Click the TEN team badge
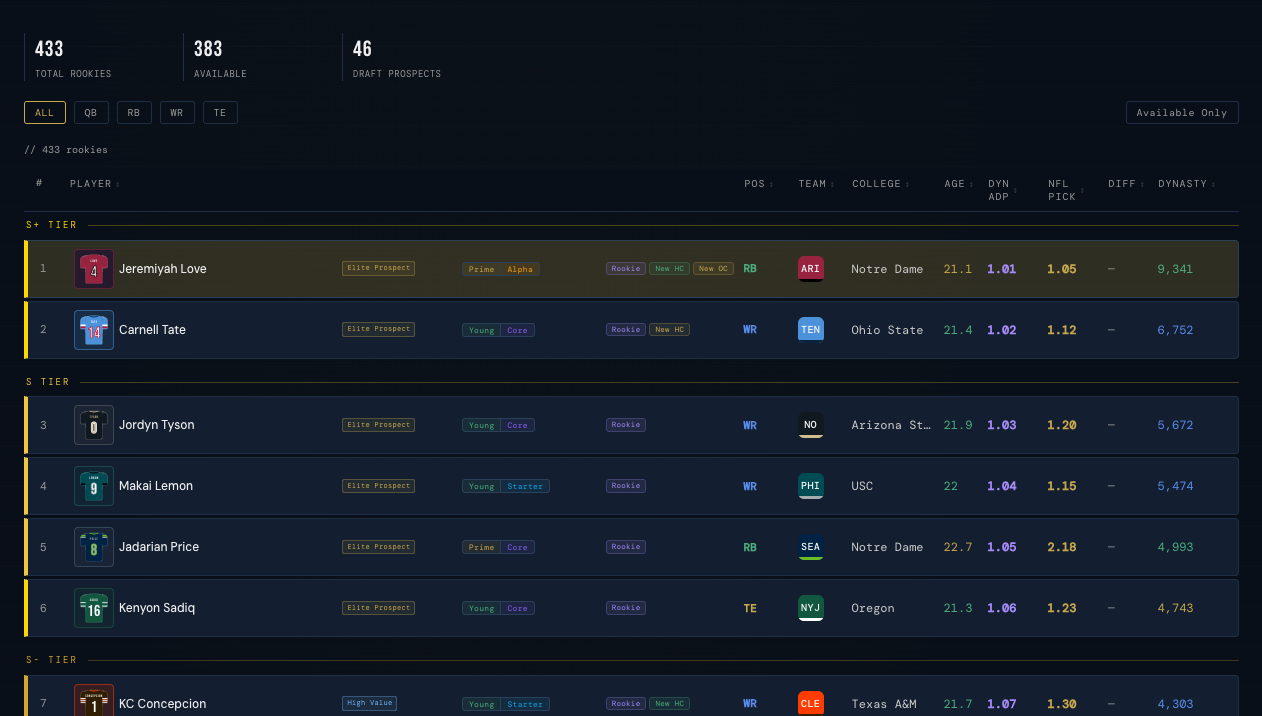1262x716 pixels. [811, 330]
